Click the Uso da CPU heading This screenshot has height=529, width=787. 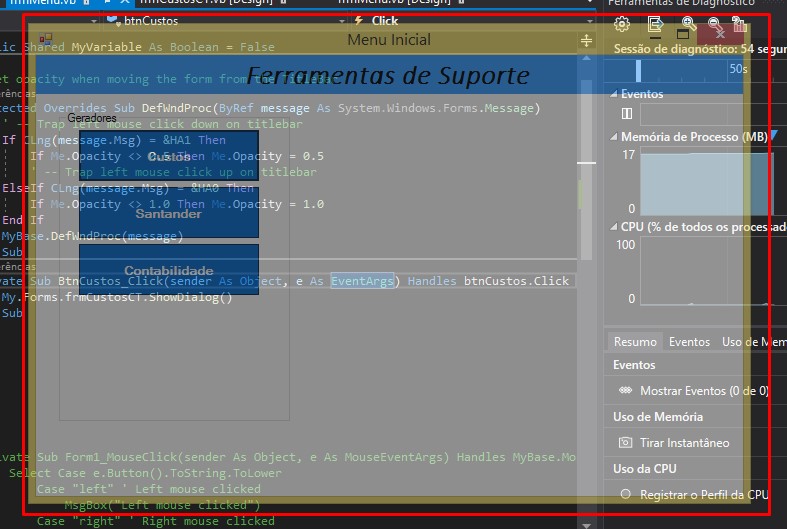644,468
